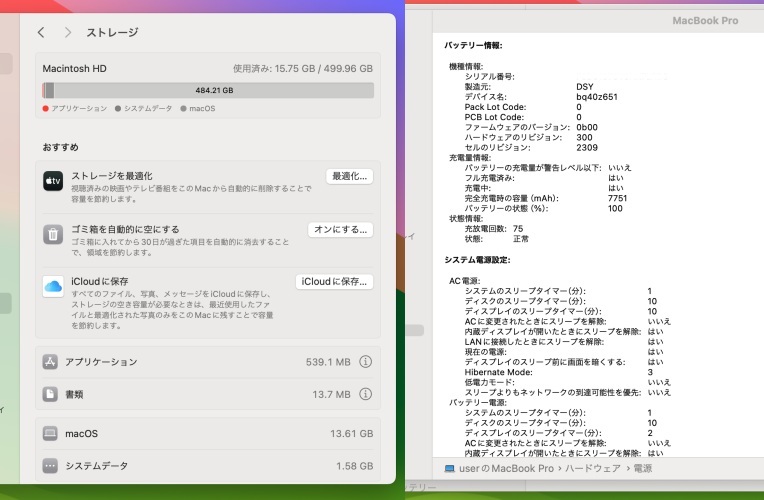The image size is (764, 500).
Task: Select the システムデータ 1.58 GB row
Action: point(208,465)
